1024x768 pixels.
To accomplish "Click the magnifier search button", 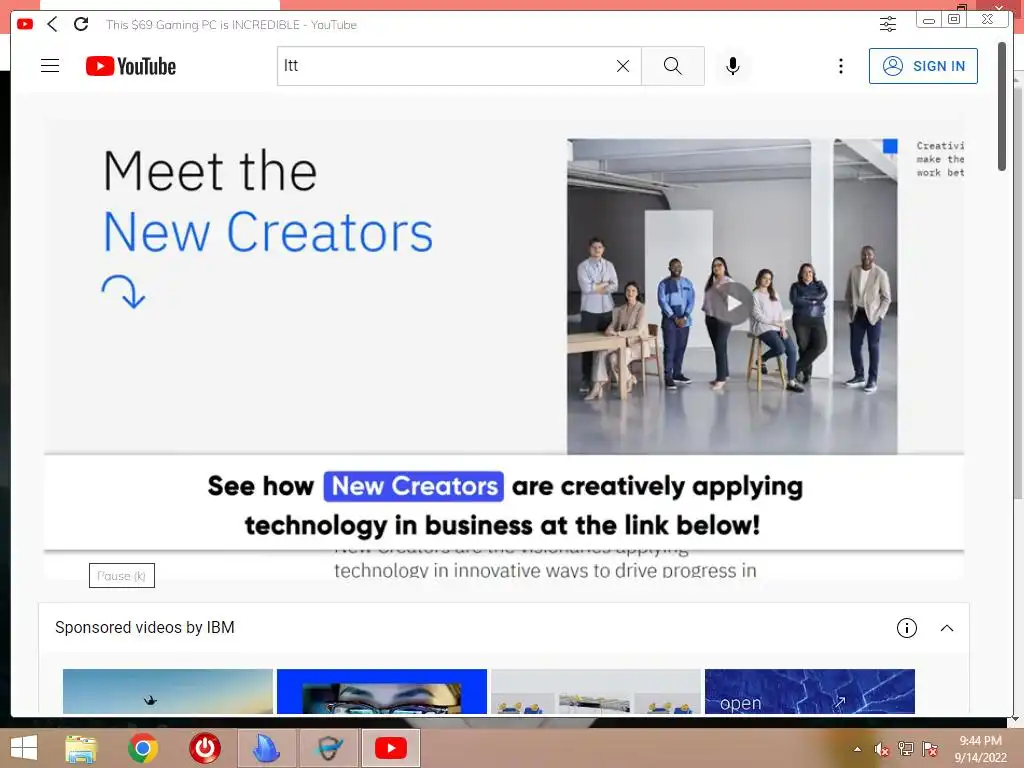I will pyautogui.click(x=673, y=66).
